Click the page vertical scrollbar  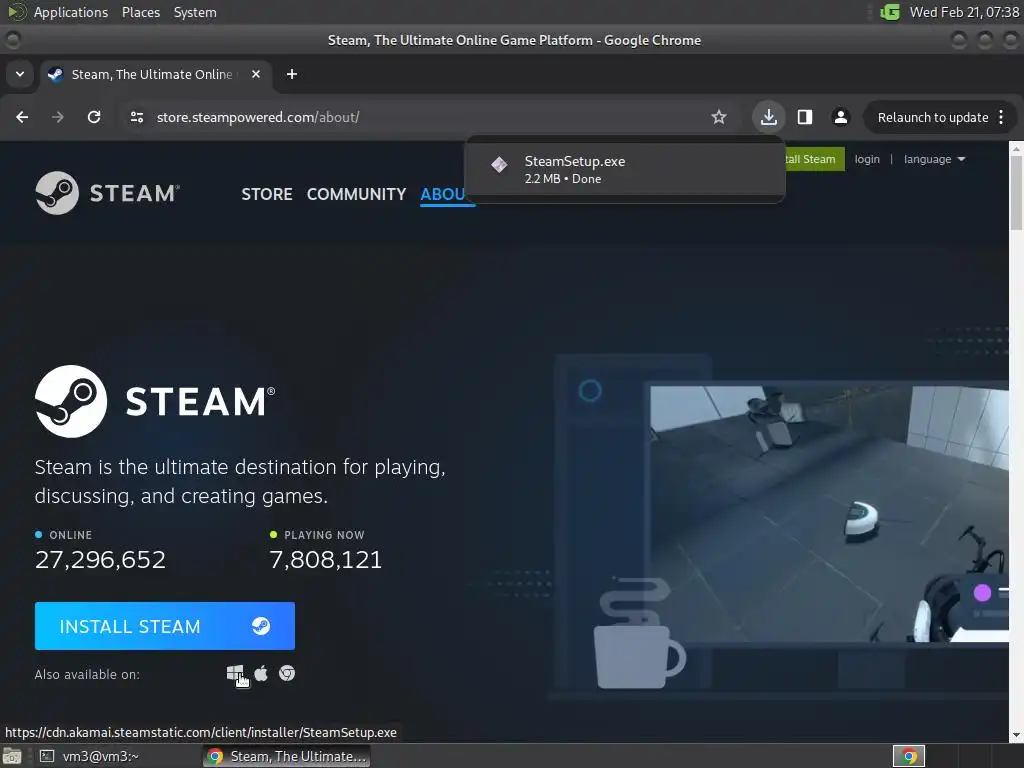[x=1016, y=193]
